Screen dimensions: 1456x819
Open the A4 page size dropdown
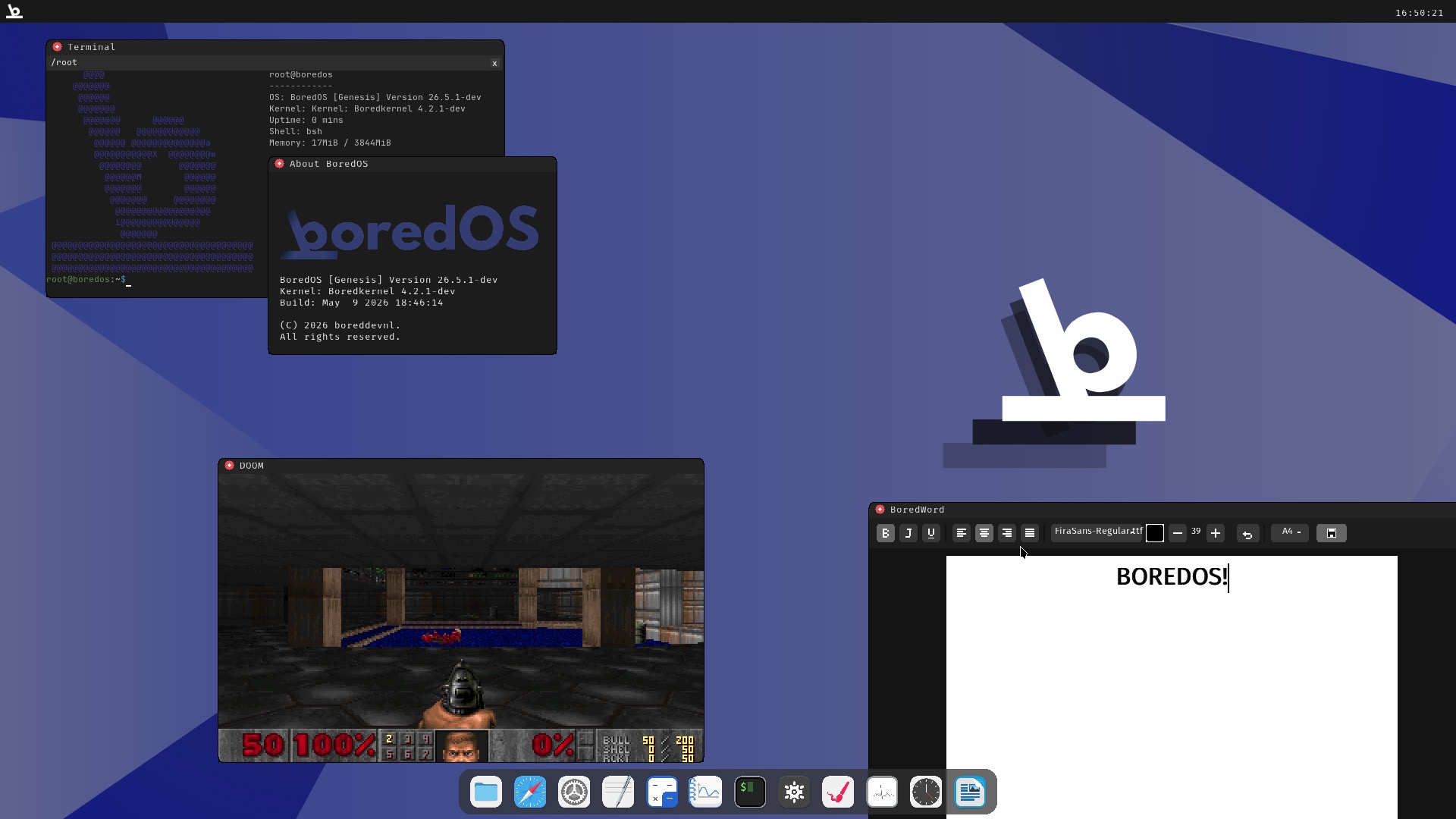[1290, 532]
